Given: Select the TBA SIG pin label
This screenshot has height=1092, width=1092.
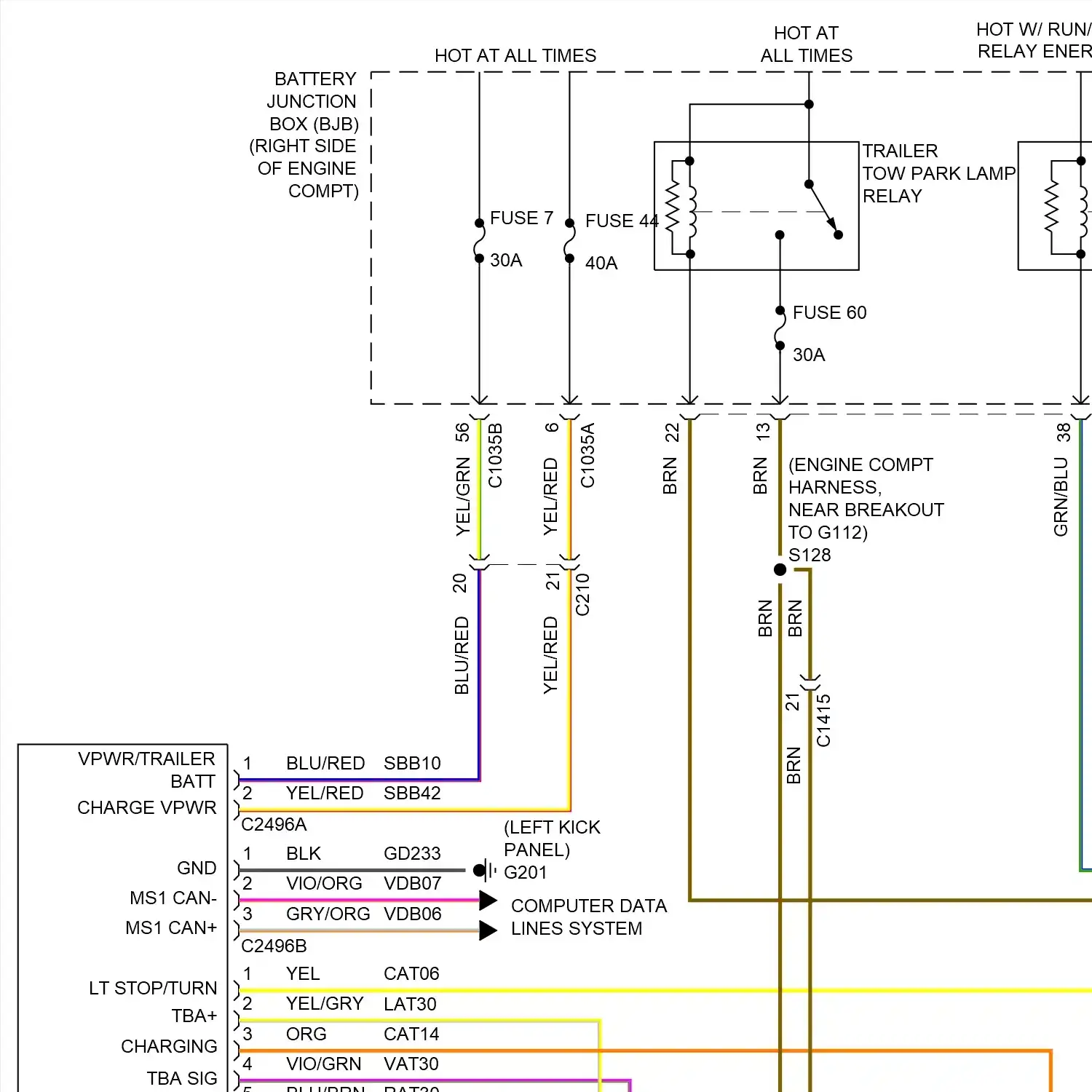Looking at the screenshot, I should [182, 1078].
